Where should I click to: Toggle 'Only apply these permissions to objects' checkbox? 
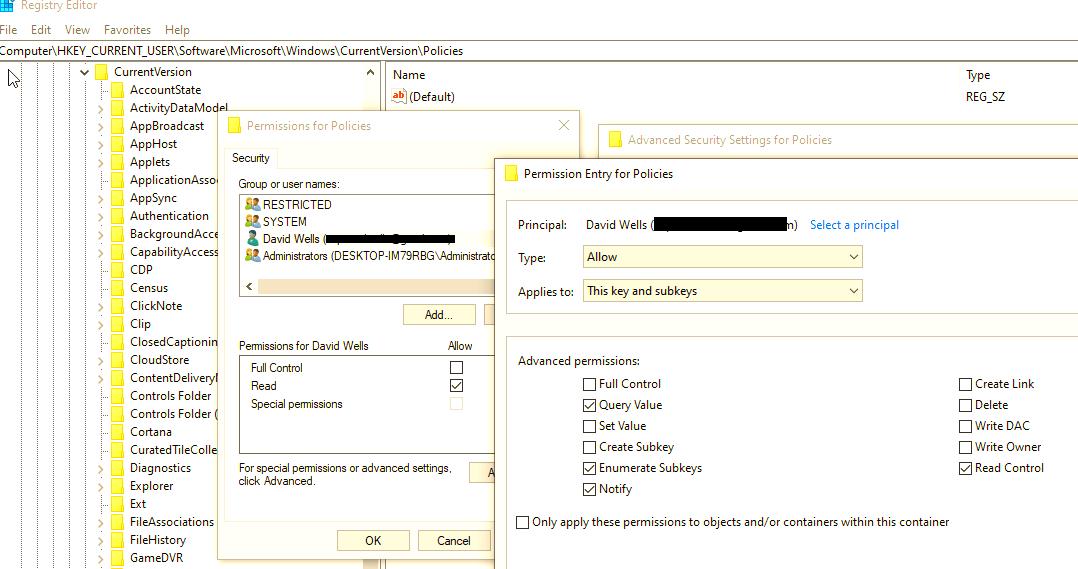(522, 522)
